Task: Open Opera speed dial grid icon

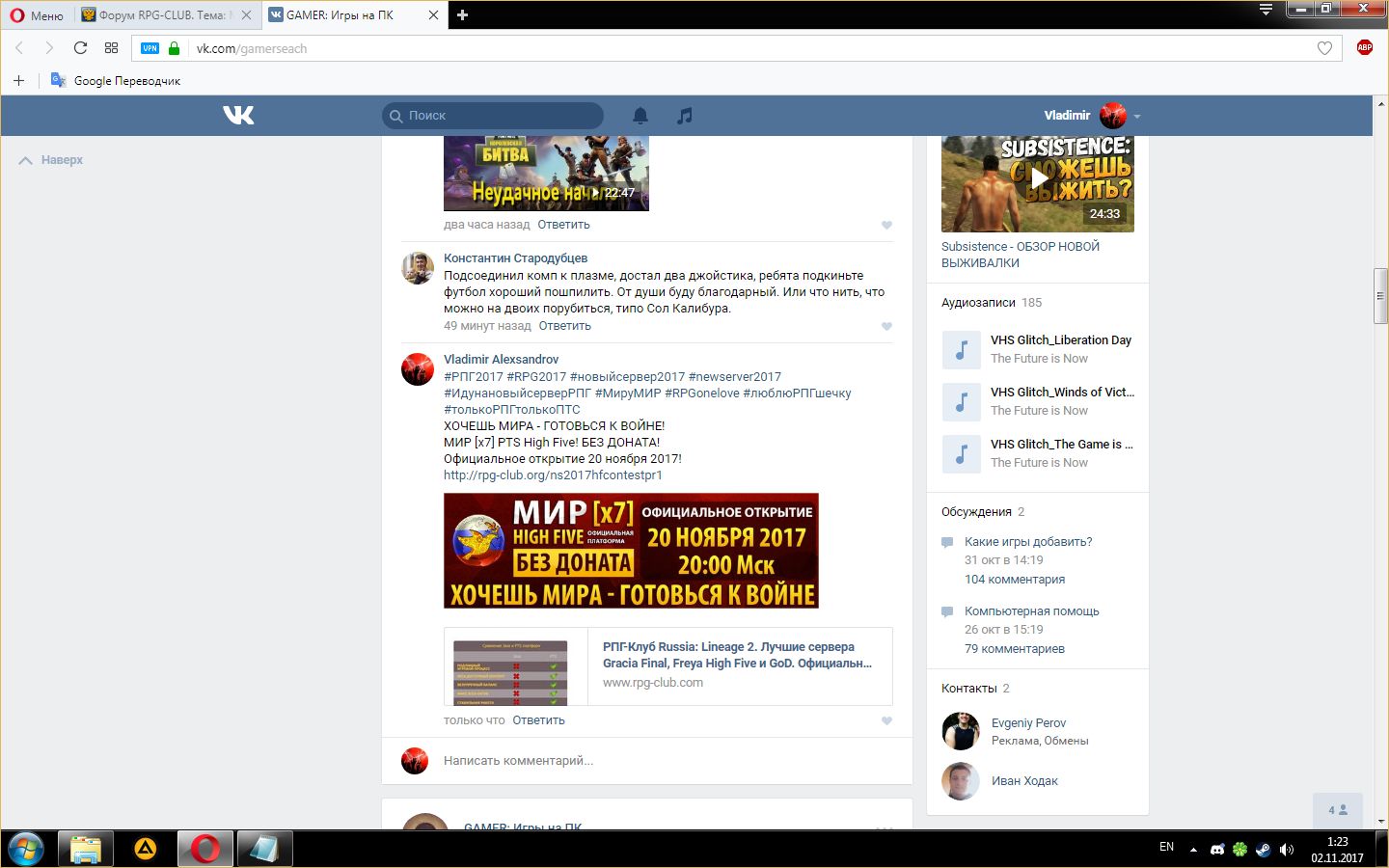Action: tap(112, 48)
